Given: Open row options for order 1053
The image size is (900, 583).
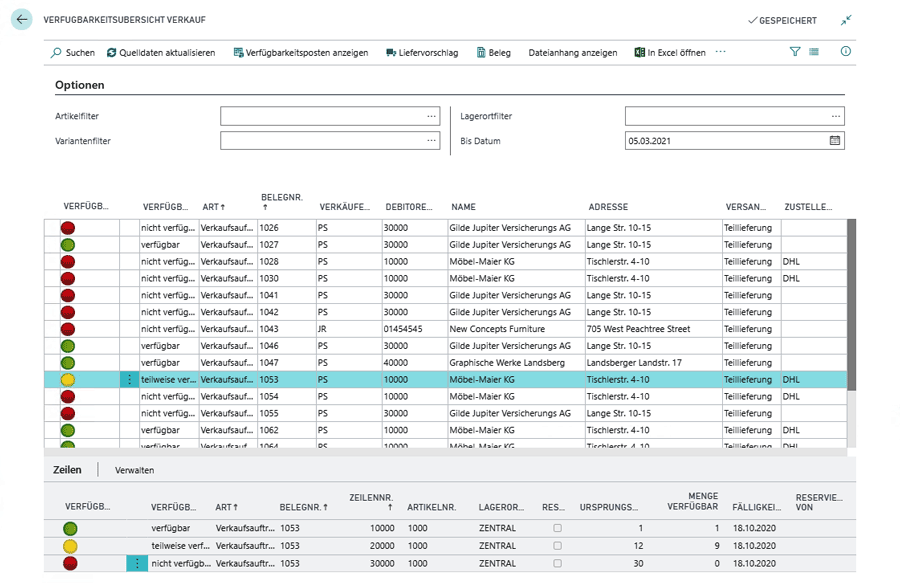Looking at the screenshot, I should (129, 380).
